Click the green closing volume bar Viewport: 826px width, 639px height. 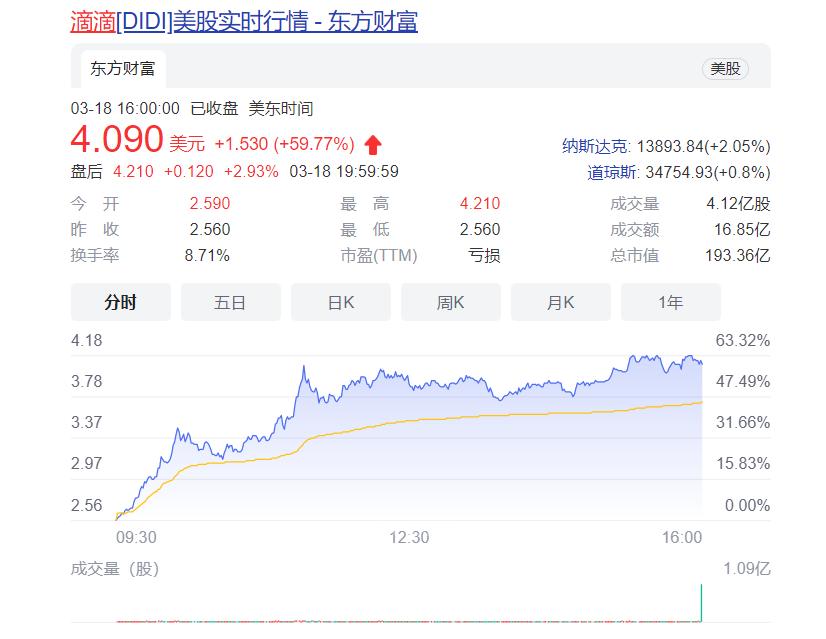[x=702, y=603]
